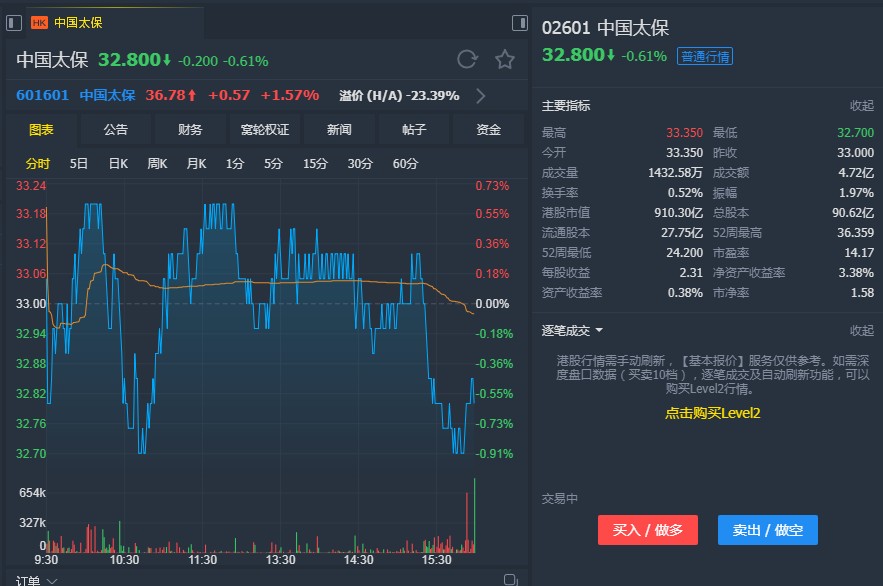Collapse the 主要指标 section via 收起
This screenshot has height=586, width=883.
(861, 105)
